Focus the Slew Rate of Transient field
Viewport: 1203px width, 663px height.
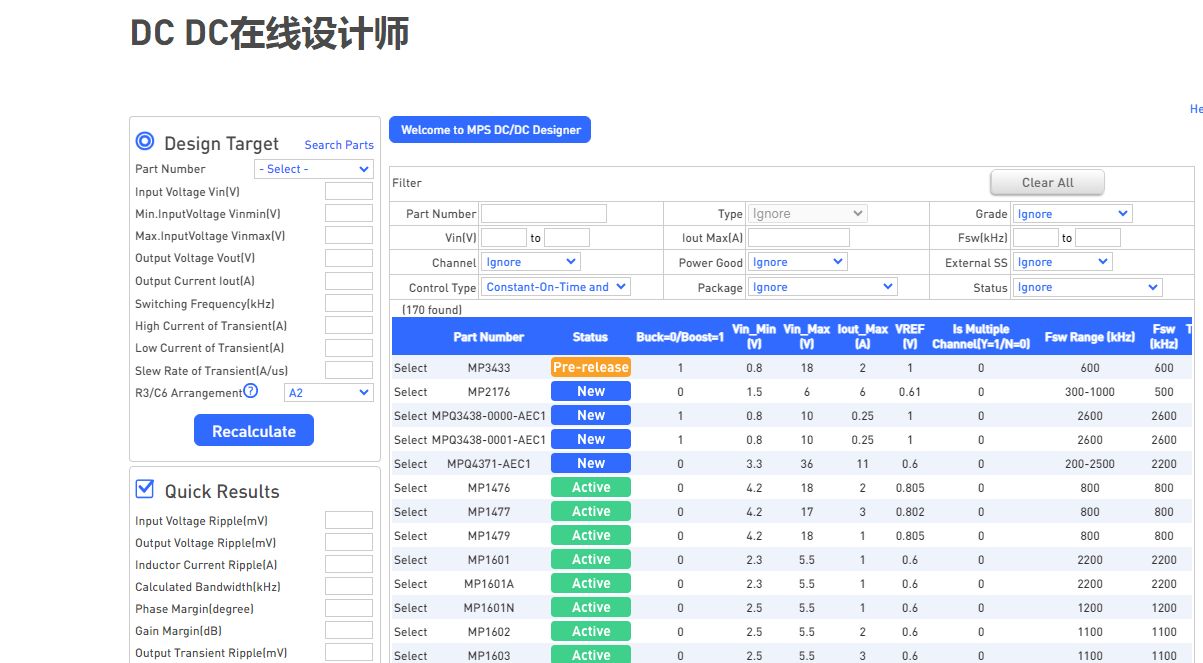349,370
